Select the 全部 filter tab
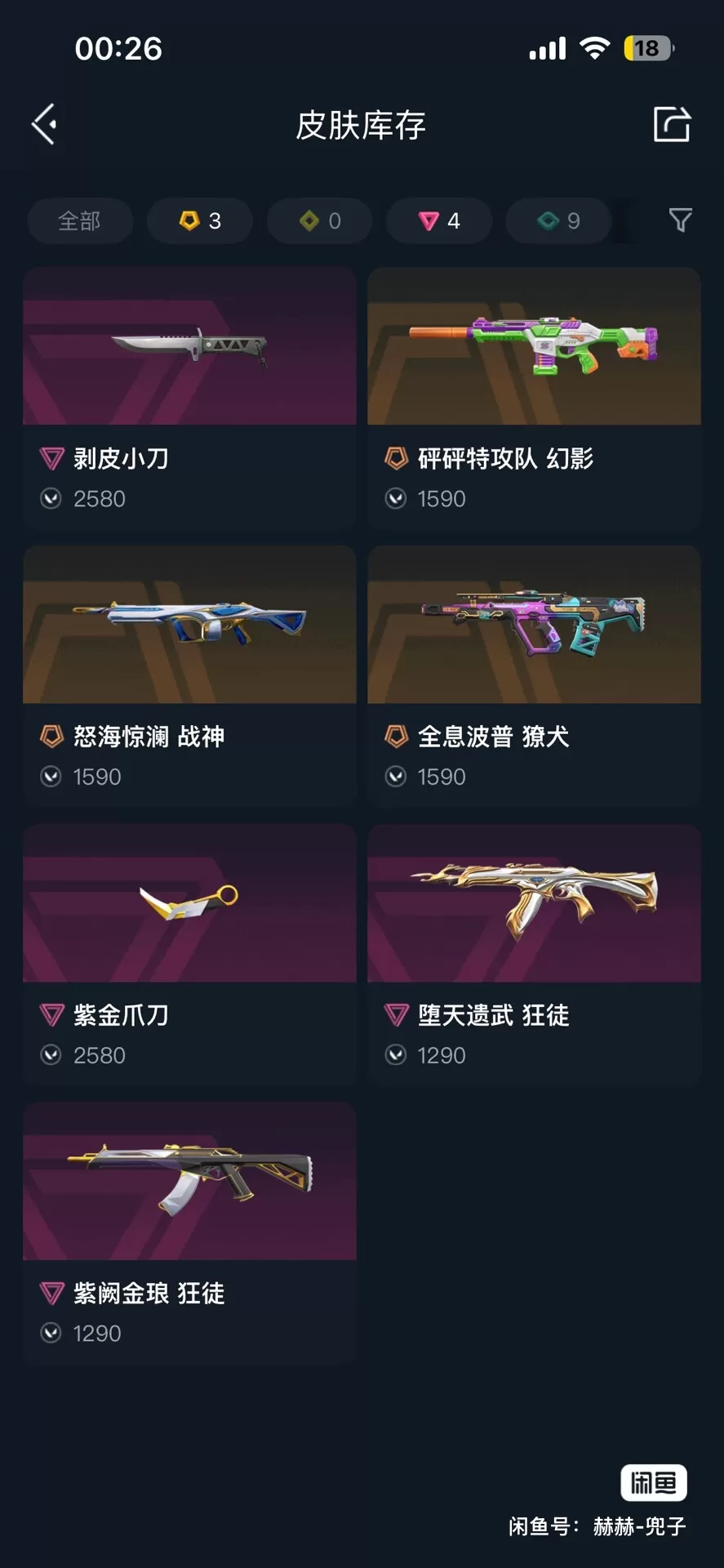This screenshot has width=724, height=1568. (x=79, y=220)
